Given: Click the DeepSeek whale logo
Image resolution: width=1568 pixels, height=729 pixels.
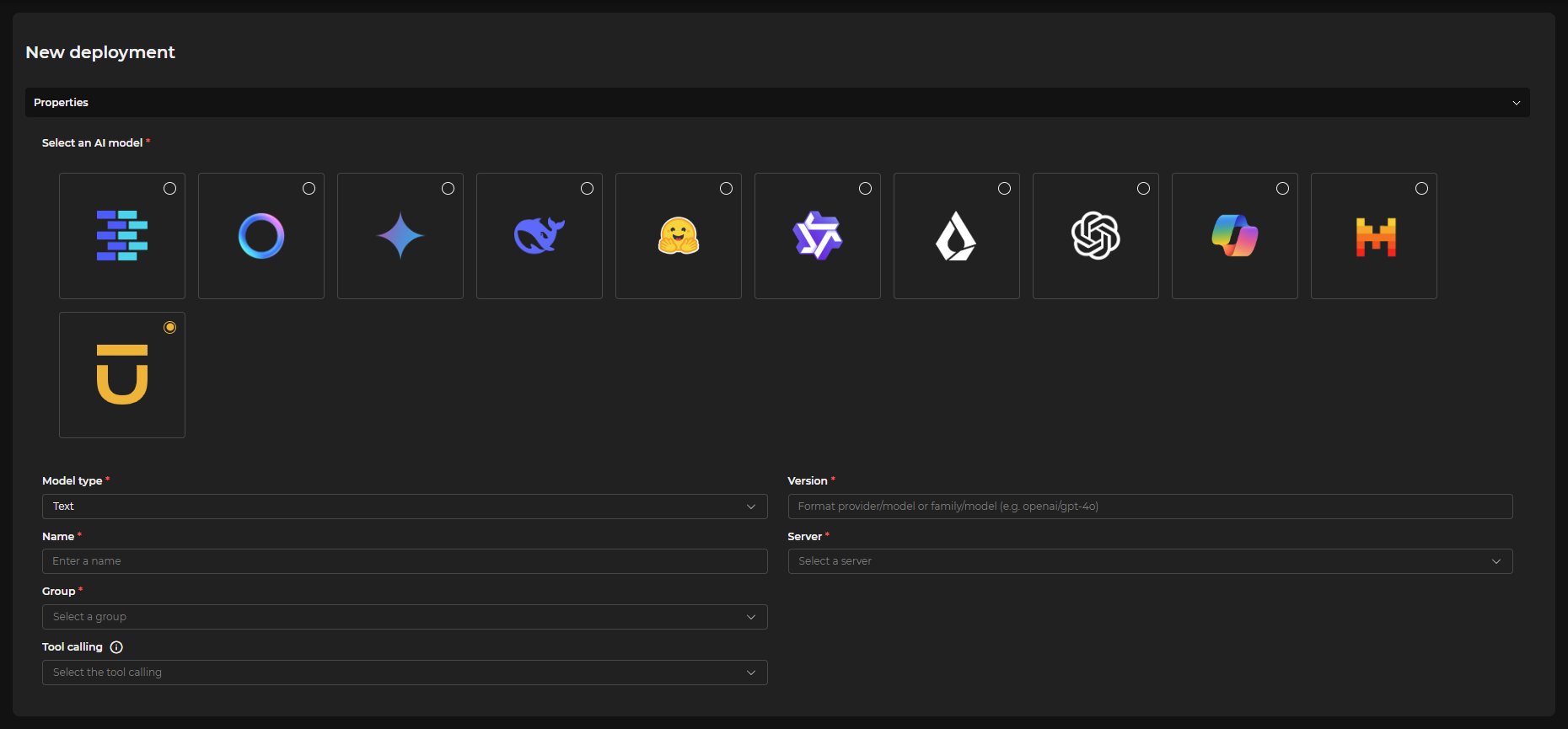Looking at the screenshot, I should point(540,236).
